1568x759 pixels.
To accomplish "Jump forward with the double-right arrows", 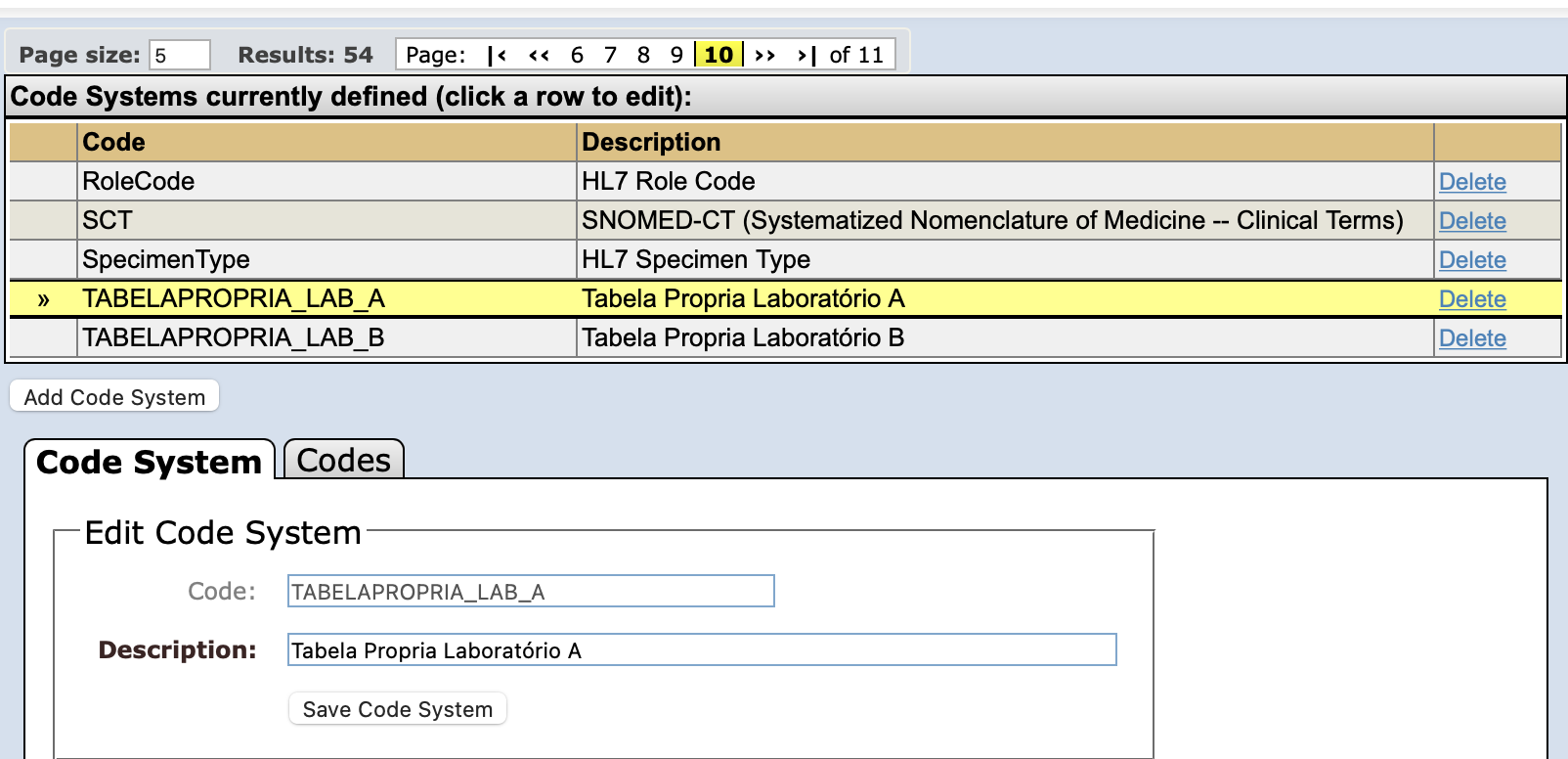I will 765,55.
